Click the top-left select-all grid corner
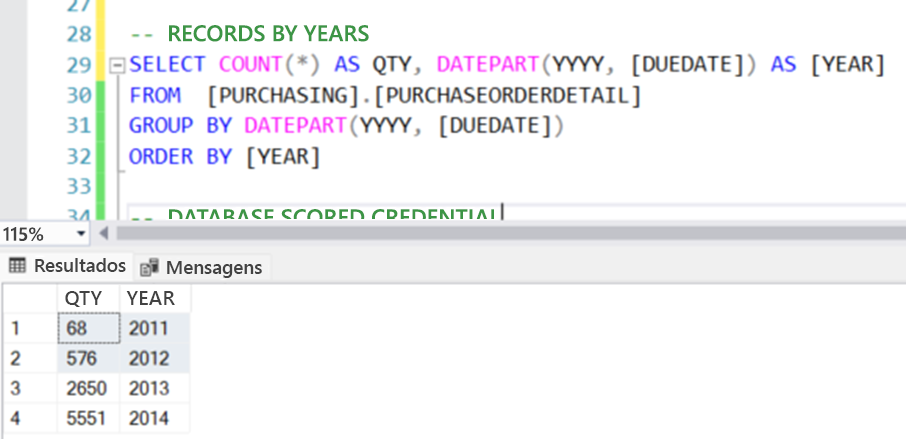Viewport: 906px width, 439px height. [29, 298]
